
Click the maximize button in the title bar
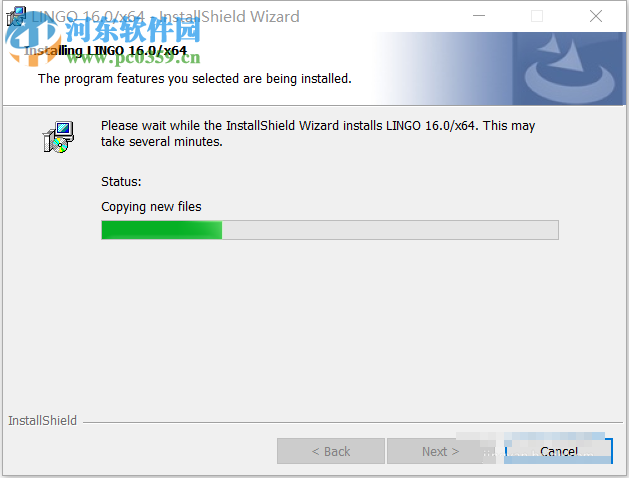[x=537, y=16]
